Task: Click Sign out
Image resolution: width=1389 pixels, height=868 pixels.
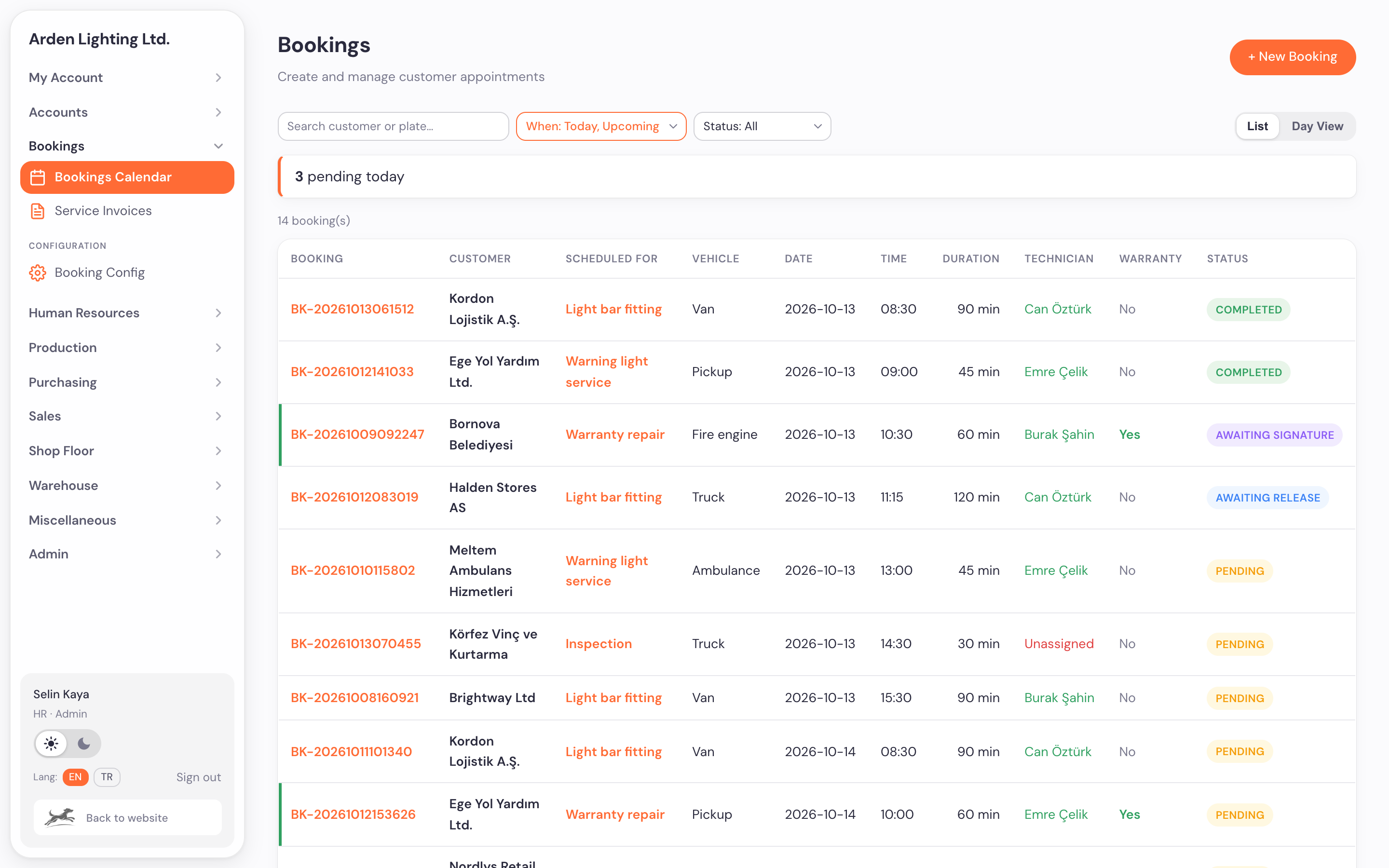Action: 198,777
